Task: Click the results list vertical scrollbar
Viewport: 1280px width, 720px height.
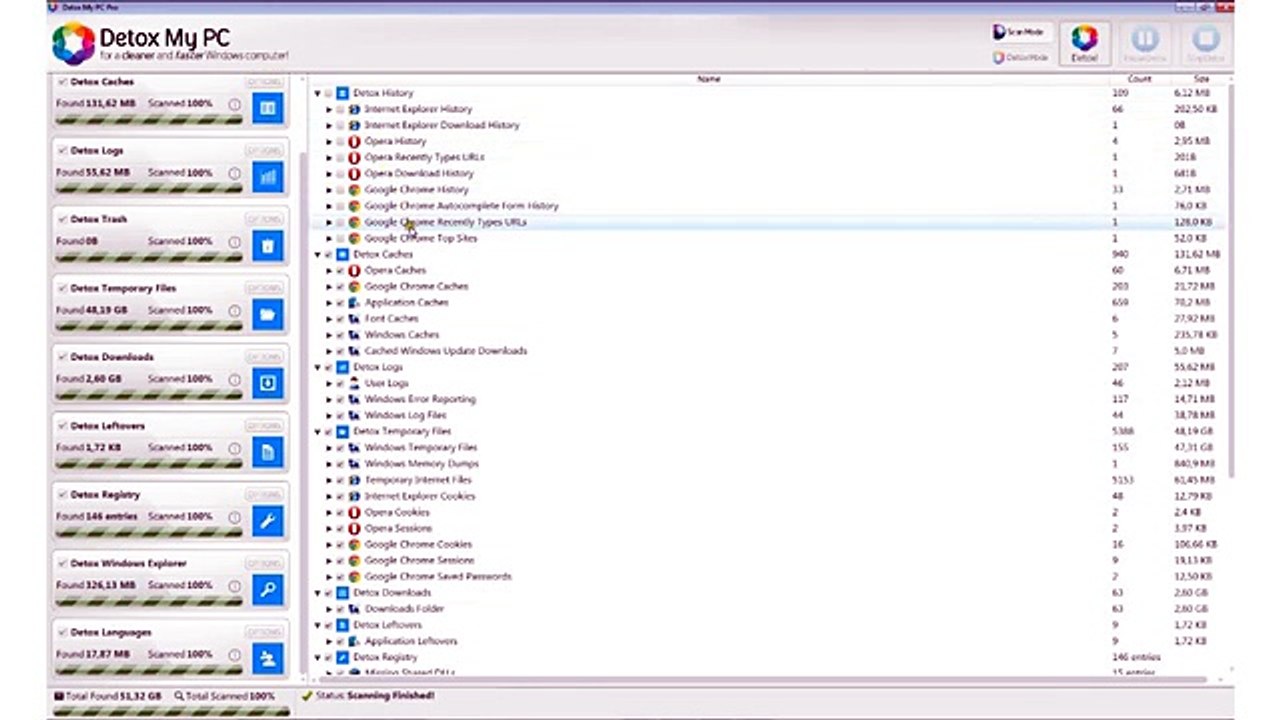Action: pos(1232,280)
